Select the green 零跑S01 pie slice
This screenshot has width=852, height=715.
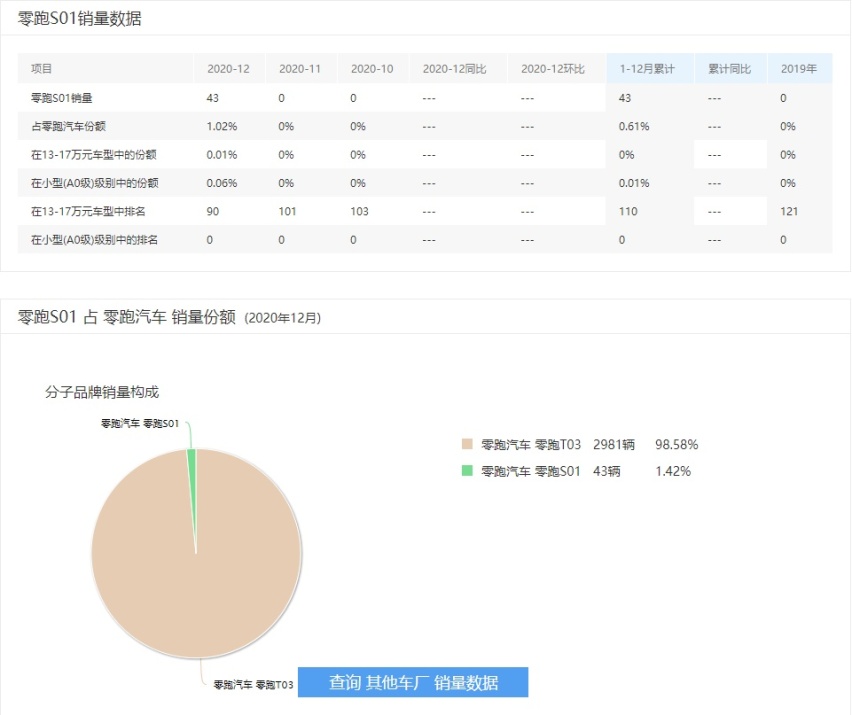pos(192,489)
